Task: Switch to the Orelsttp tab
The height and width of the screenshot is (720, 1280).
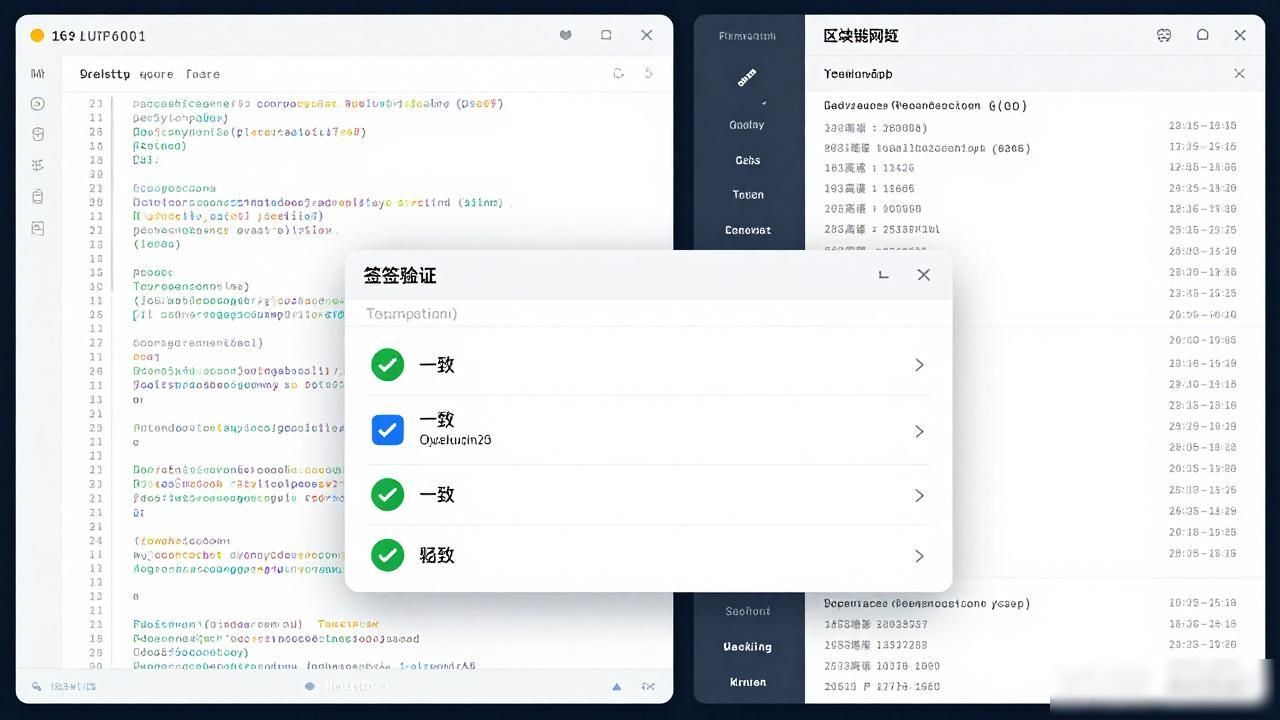Action: click(x=105, y=74)
